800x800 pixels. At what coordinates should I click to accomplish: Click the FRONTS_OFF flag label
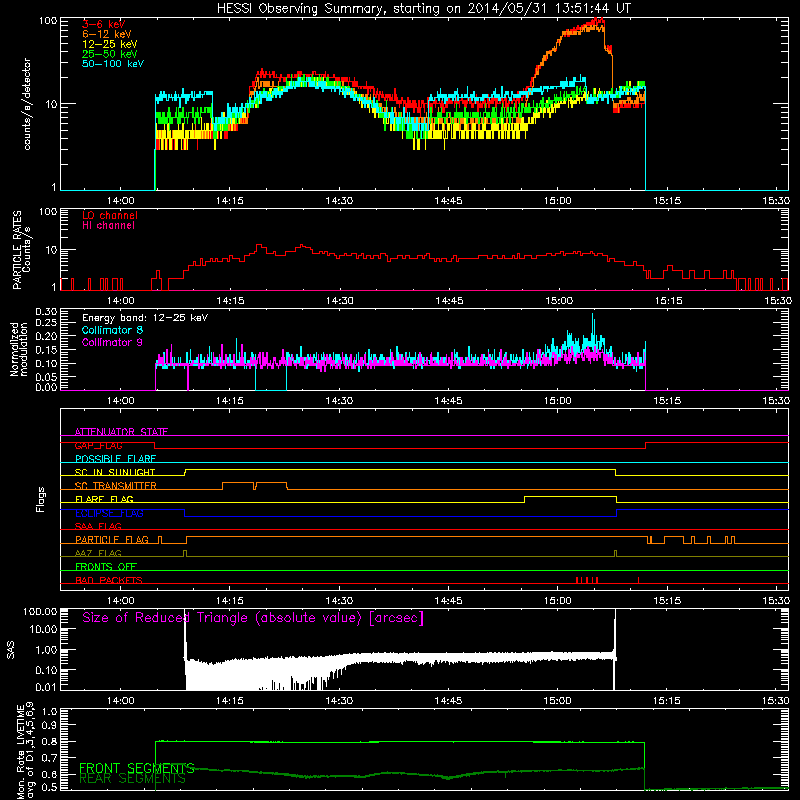[x=106, y=567]
